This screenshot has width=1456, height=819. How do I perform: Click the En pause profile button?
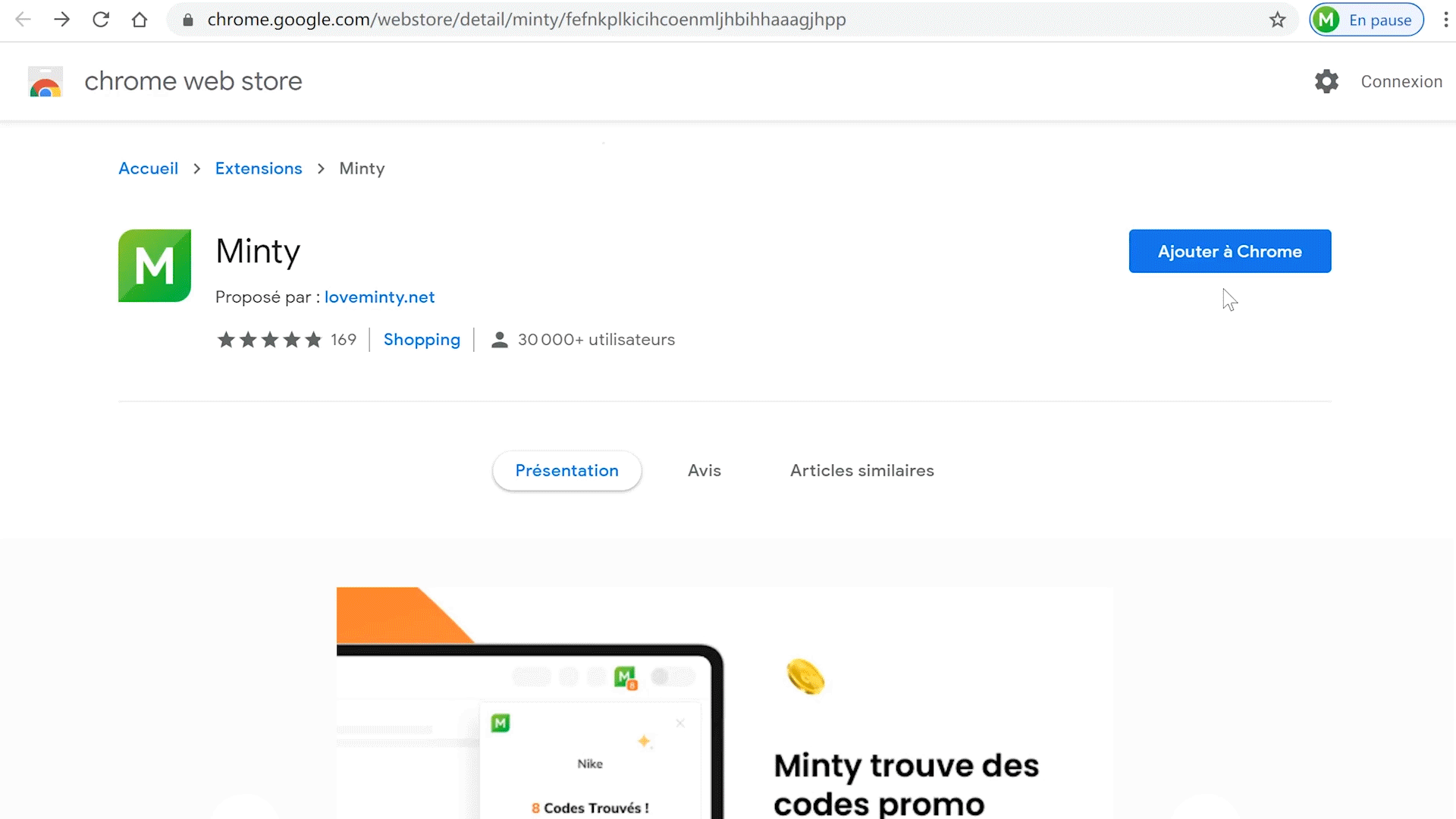click(x=1367, y=20)
